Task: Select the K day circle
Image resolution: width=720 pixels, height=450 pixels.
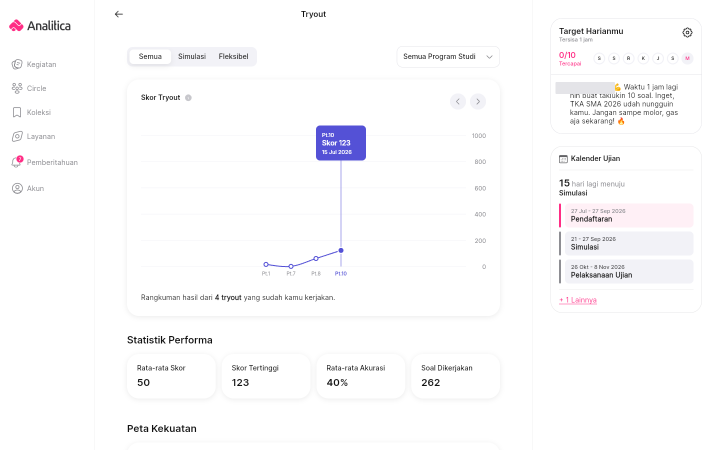Action: (643, 58)
